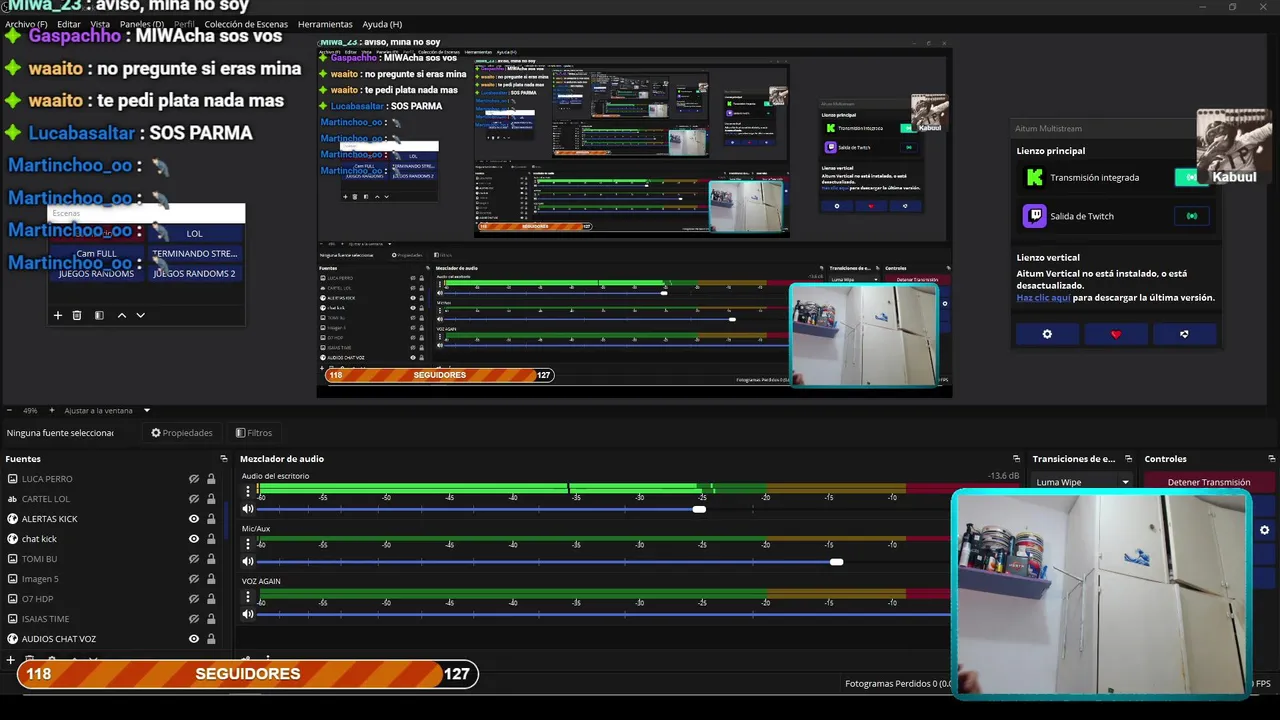Mute Mic/Aux speaker icon
Image resolution: width=1280 pixels, height=720 pixels.
(x=248, y=561)
